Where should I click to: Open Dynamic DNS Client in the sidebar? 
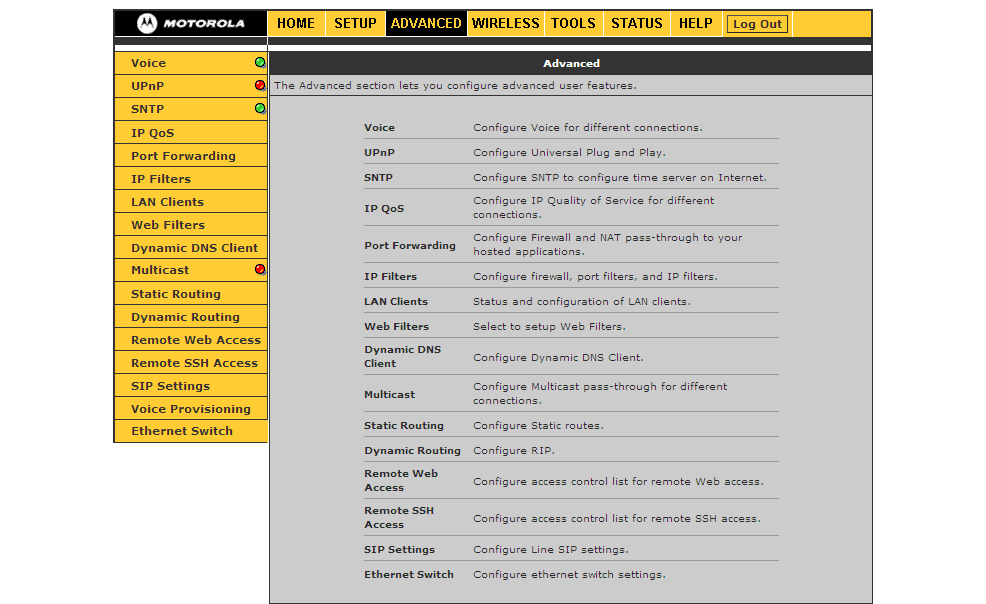tap(194, 248)
